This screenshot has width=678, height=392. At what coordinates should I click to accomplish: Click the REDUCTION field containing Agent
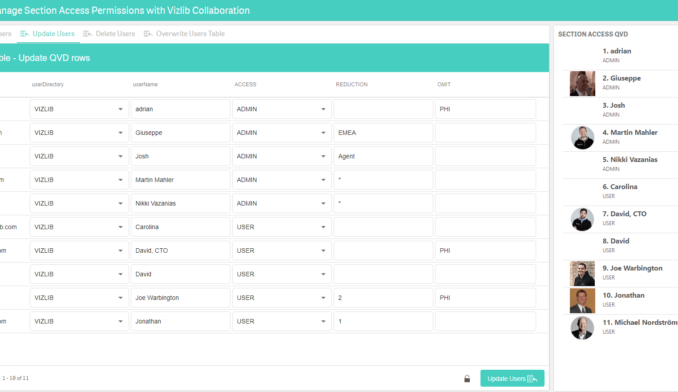click(383, 156)
